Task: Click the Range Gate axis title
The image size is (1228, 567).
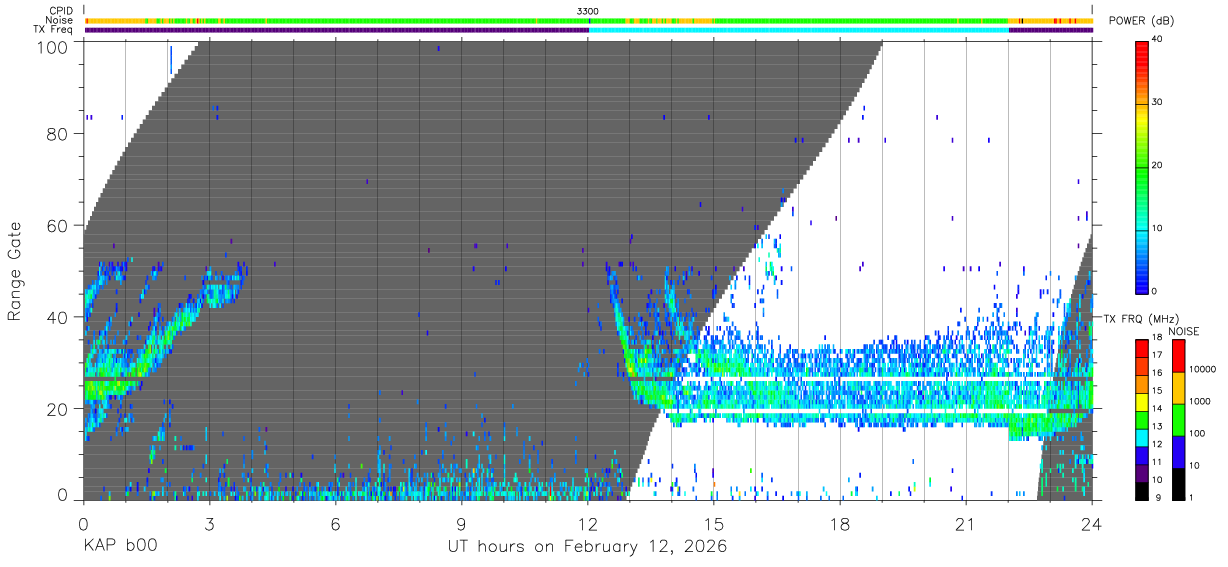Action: point(15,270)
